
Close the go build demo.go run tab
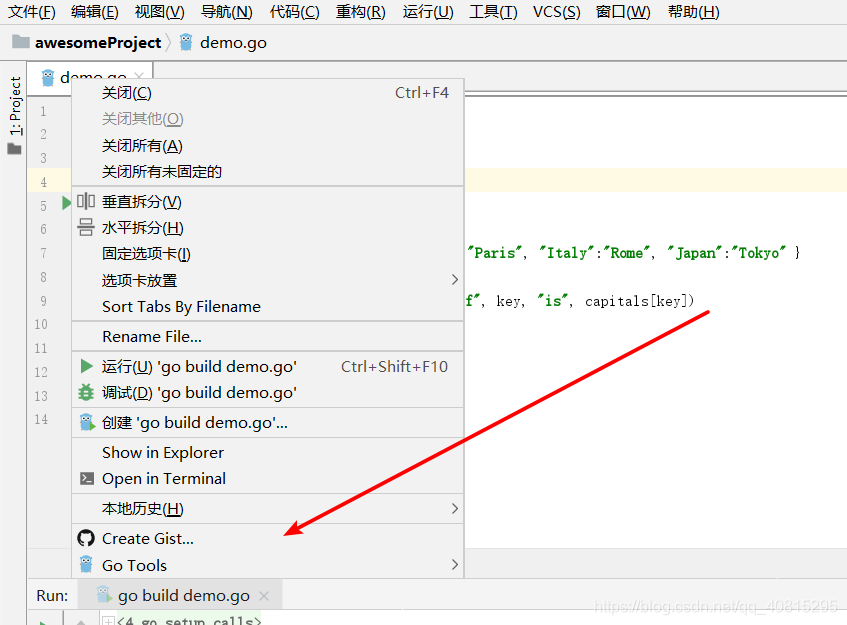(264, 596)
